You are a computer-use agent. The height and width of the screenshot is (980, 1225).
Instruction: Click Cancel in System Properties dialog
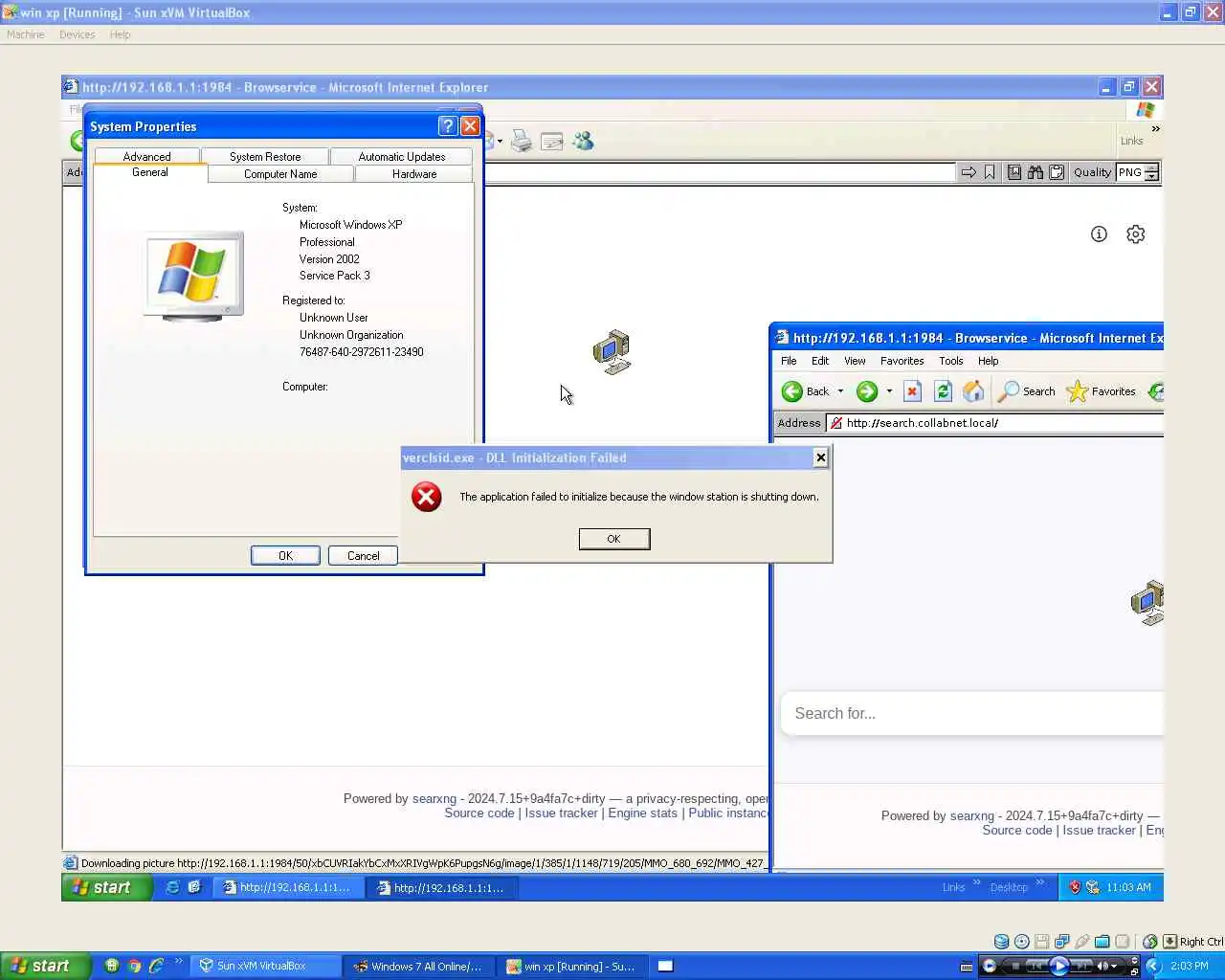[363, 556]
